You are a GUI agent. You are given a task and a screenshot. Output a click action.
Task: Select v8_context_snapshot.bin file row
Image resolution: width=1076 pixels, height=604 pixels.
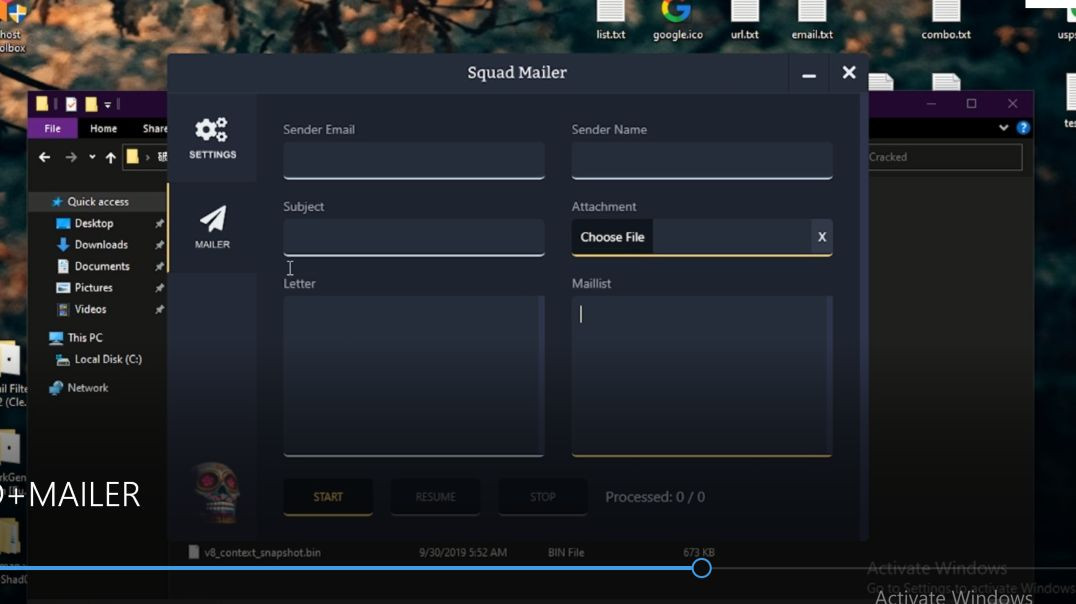[453, 552]
